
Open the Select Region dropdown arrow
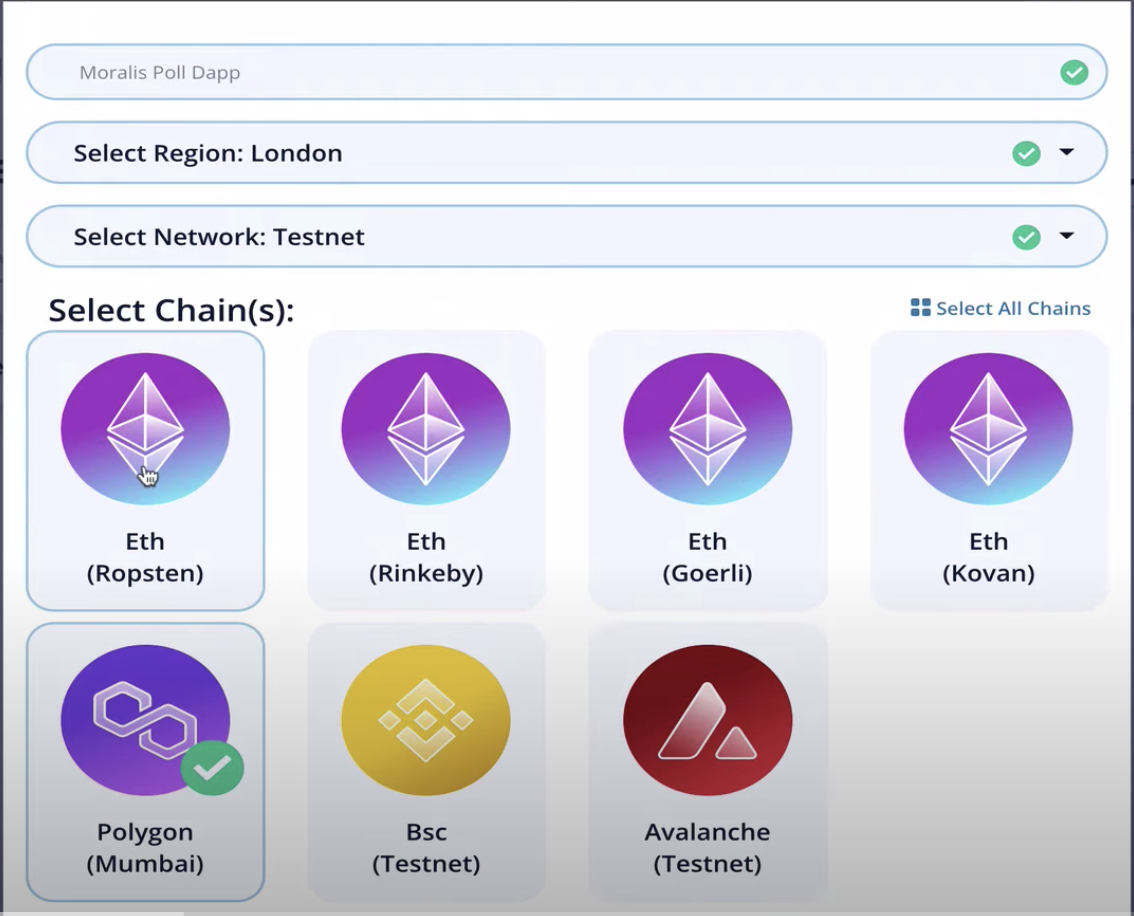pyautogui.click(x=1067, y=152)
